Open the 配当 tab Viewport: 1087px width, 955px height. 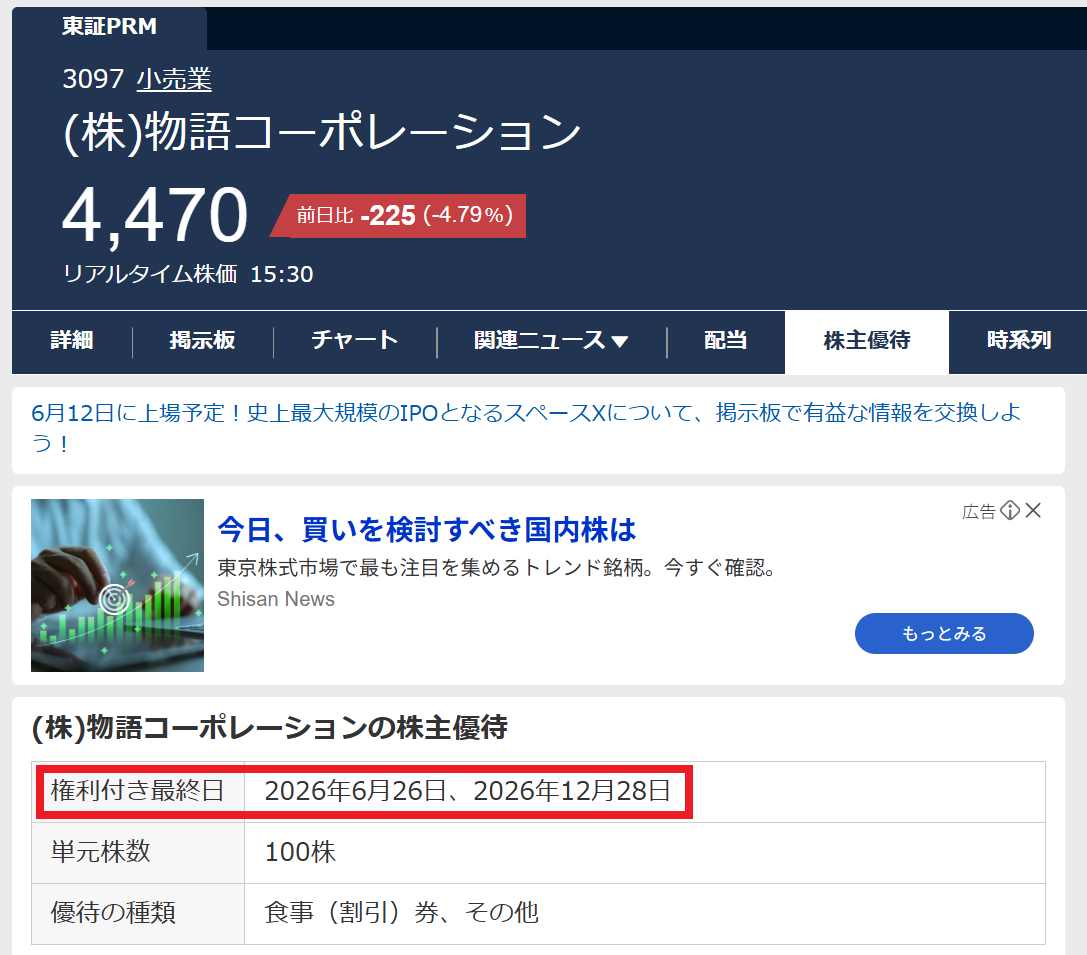point(725,341)
